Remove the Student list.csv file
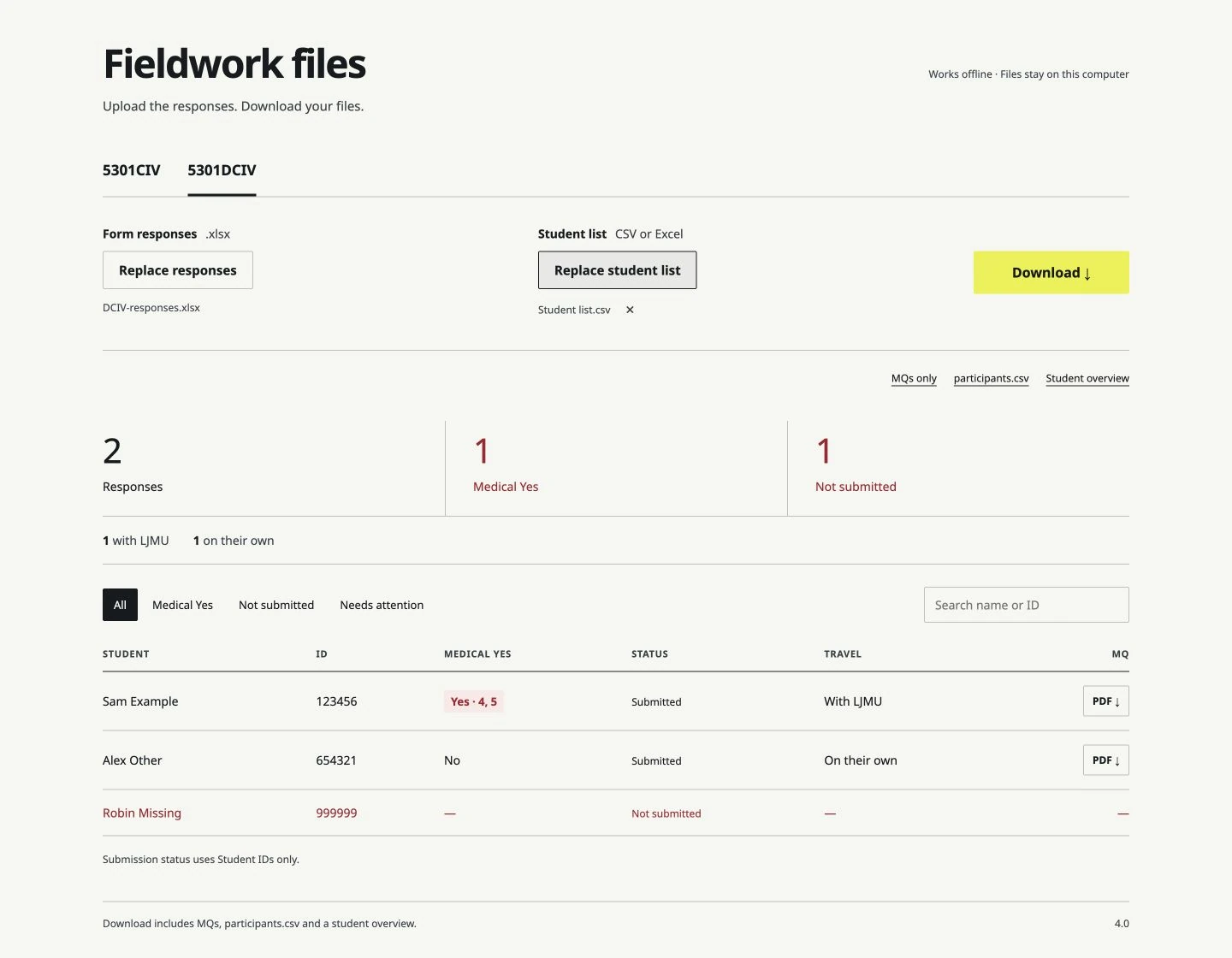The width and height of the screenshot is (1232, 958). 630,310
